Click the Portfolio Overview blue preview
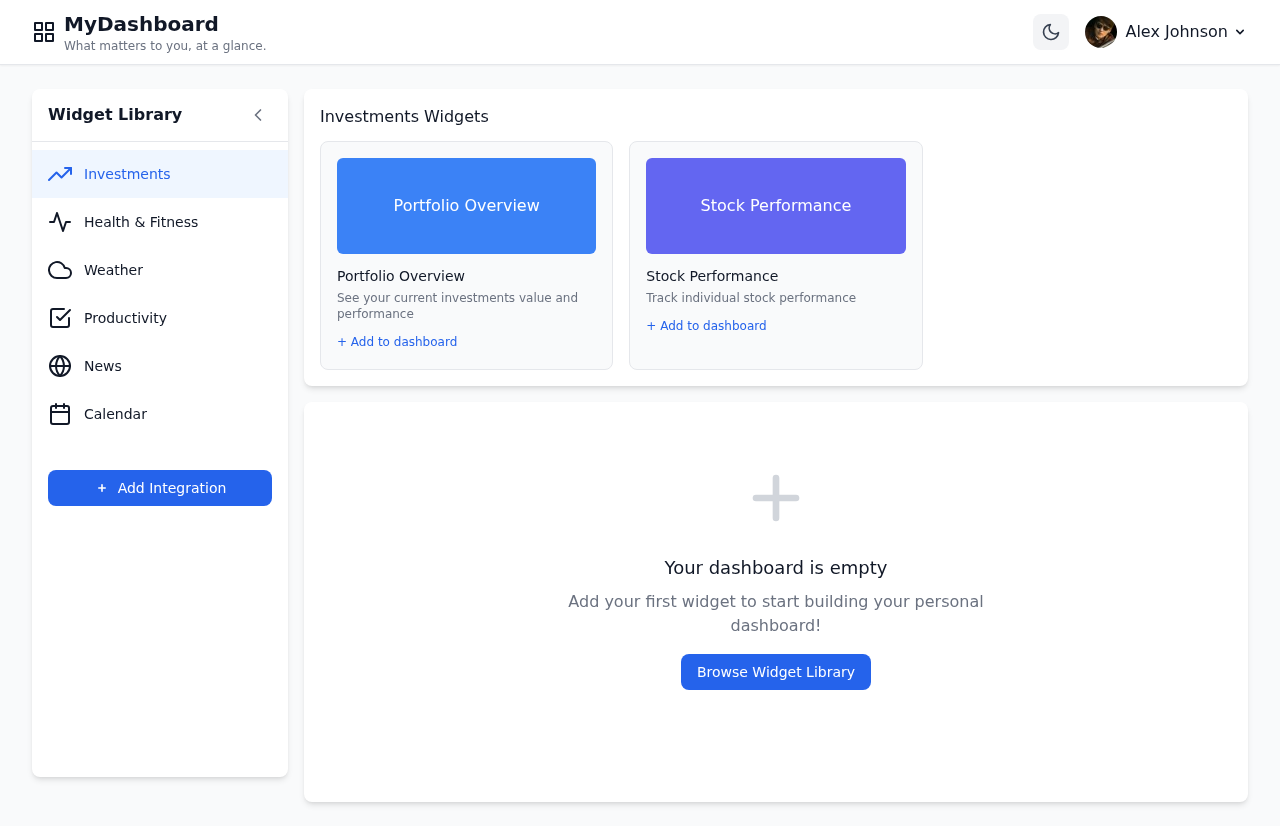 (466, 205)
